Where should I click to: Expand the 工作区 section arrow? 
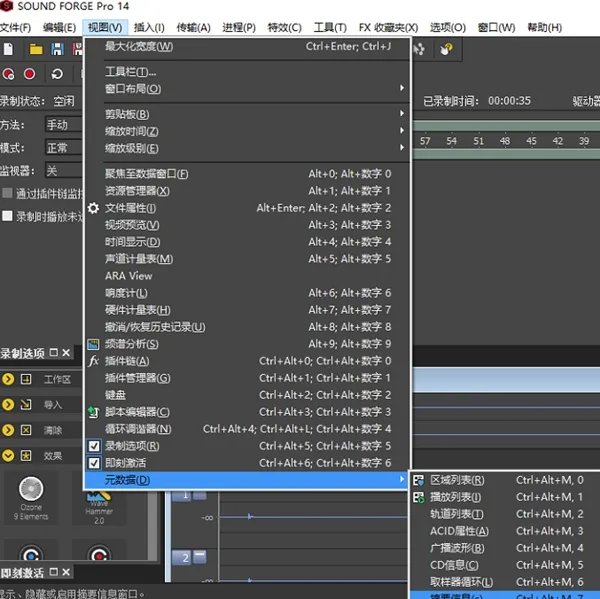(8, 379)
